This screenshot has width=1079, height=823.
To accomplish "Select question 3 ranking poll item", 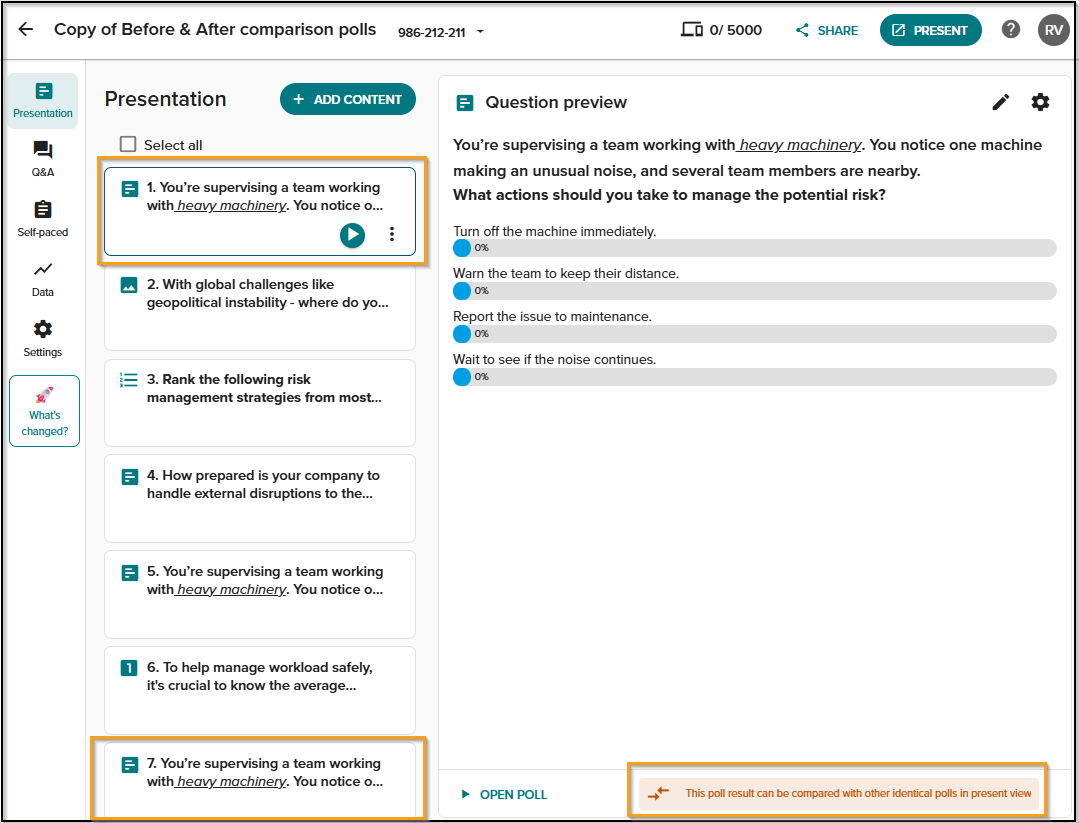I will pos(259,403).
